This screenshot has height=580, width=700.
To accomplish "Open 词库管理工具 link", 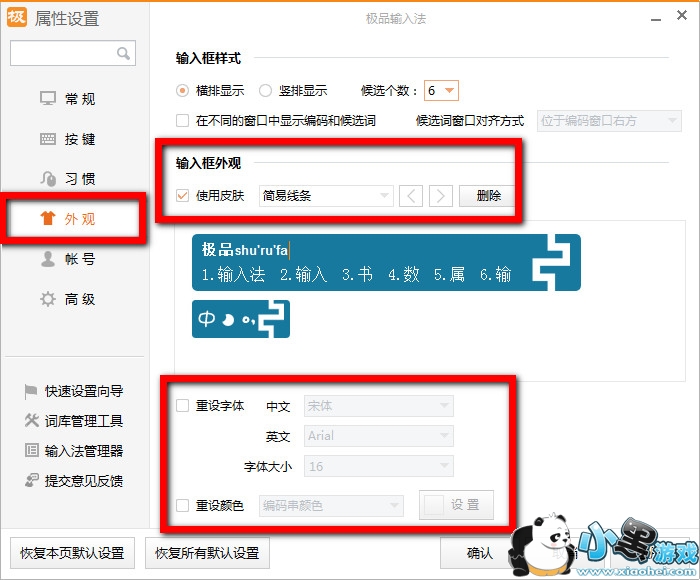I will point(84,420).
